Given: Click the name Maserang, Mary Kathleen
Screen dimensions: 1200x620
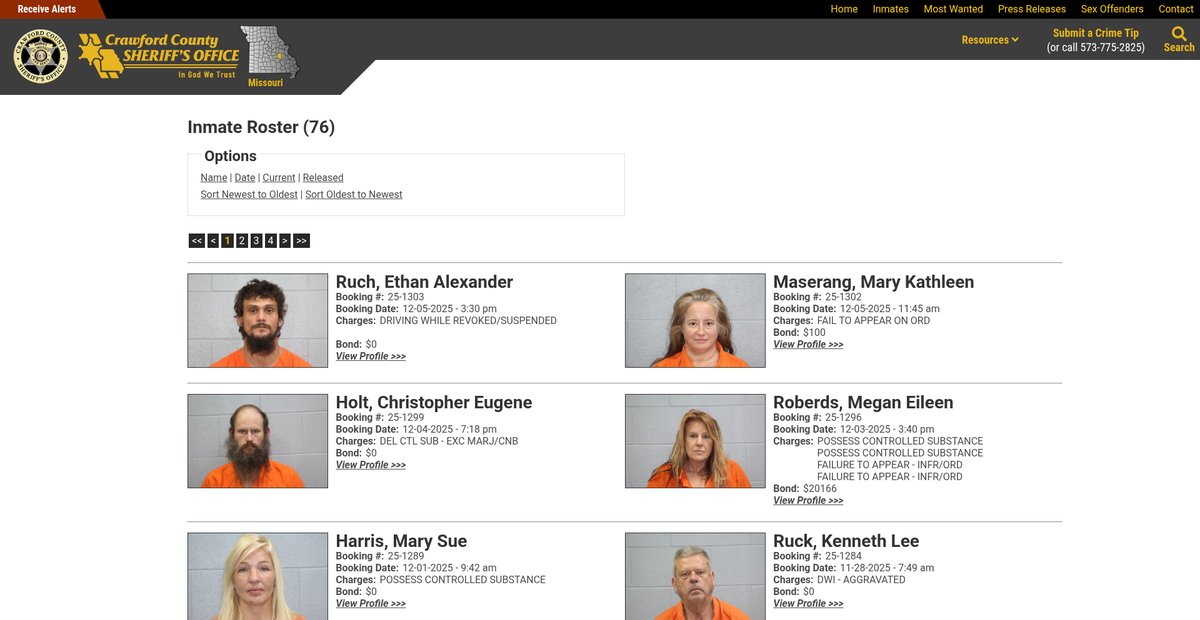Looking at the screenshot, I should pyautogui.click(x=873, y=282).
